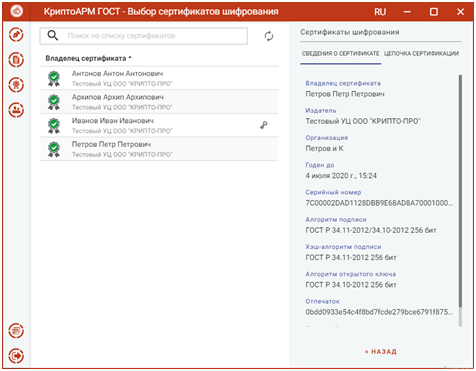Click the Алгоритм открытого ключа label
This screenshot has width=476, height=371.
[x=351, y=274]
